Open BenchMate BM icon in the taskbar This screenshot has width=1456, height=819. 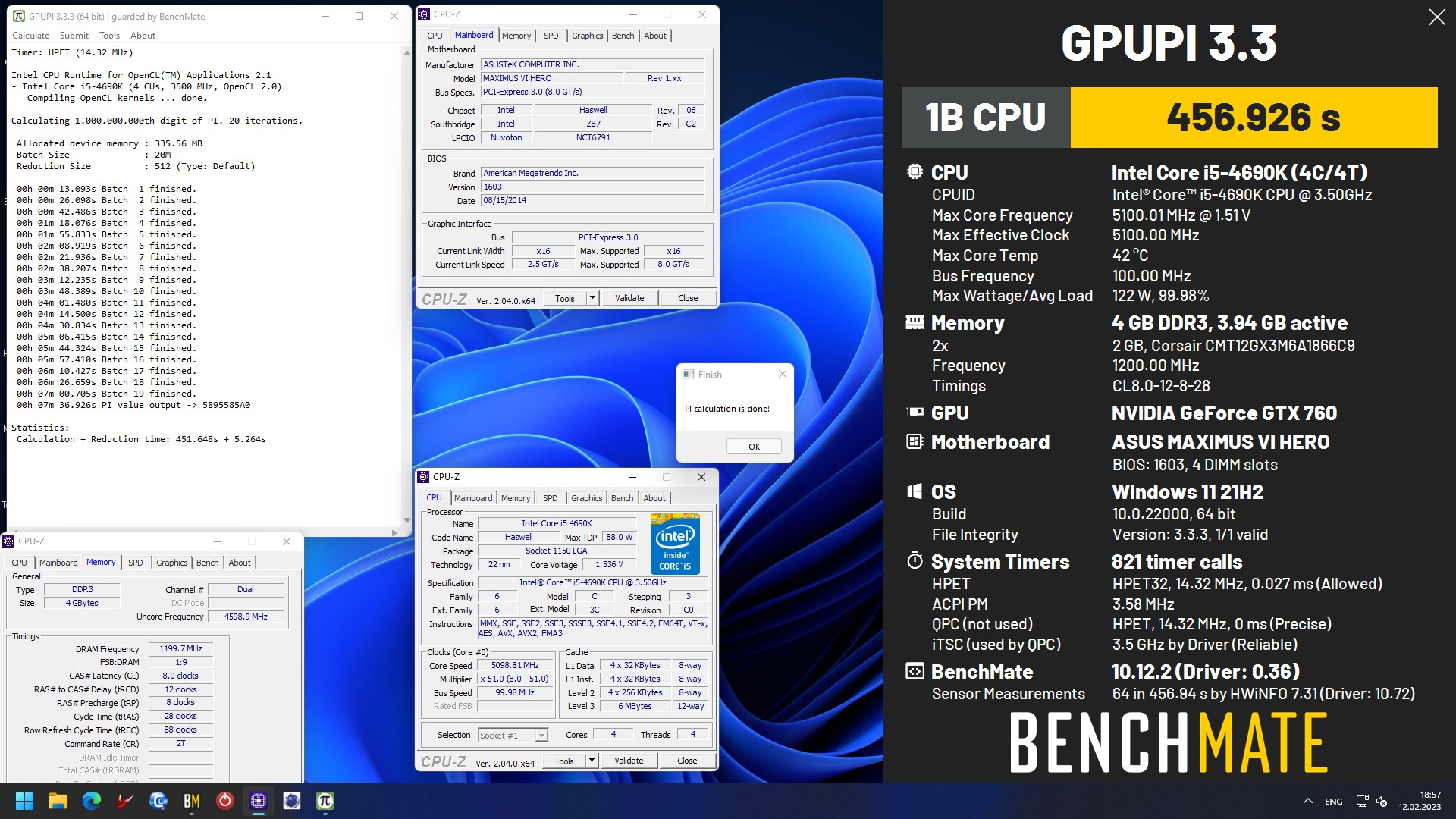[x=192, y=801]
